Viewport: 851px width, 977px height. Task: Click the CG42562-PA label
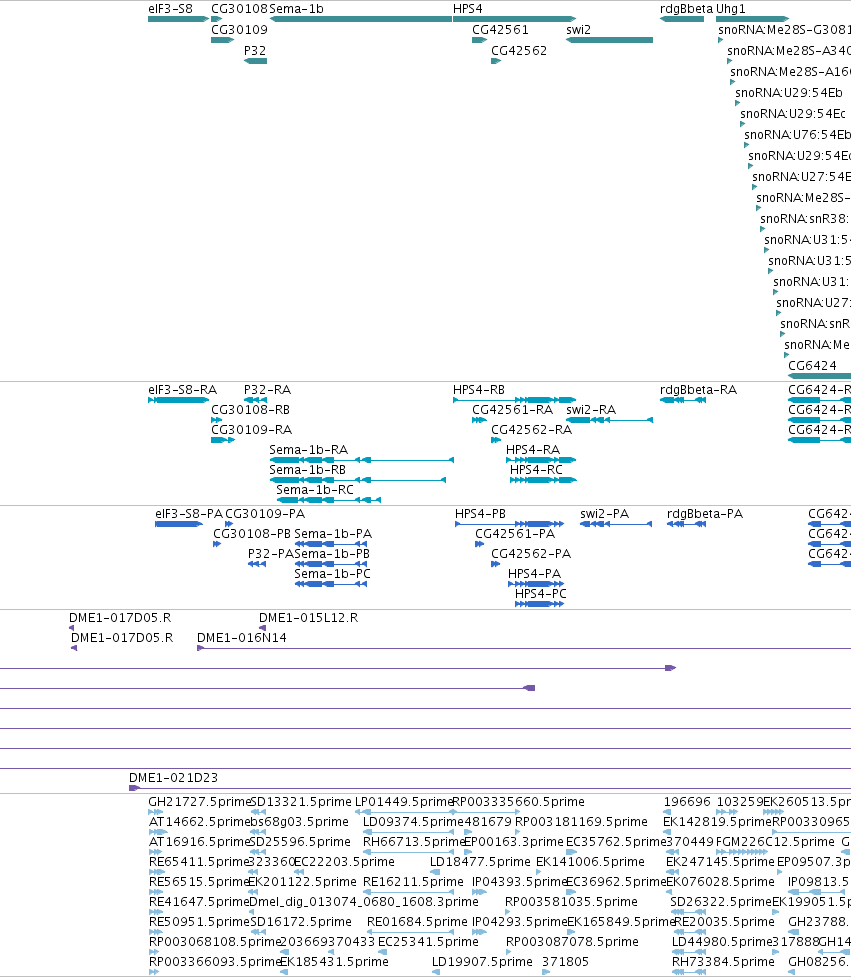tap(531, 554)
